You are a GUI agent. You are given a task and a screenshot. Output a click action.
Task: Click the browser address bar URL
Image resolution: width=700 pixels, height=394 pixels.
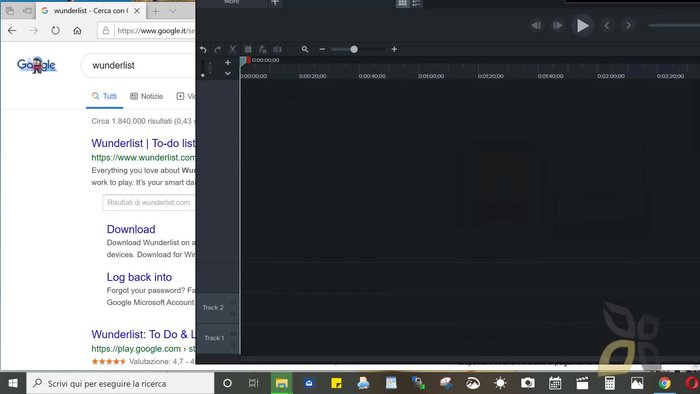[155, 31]
